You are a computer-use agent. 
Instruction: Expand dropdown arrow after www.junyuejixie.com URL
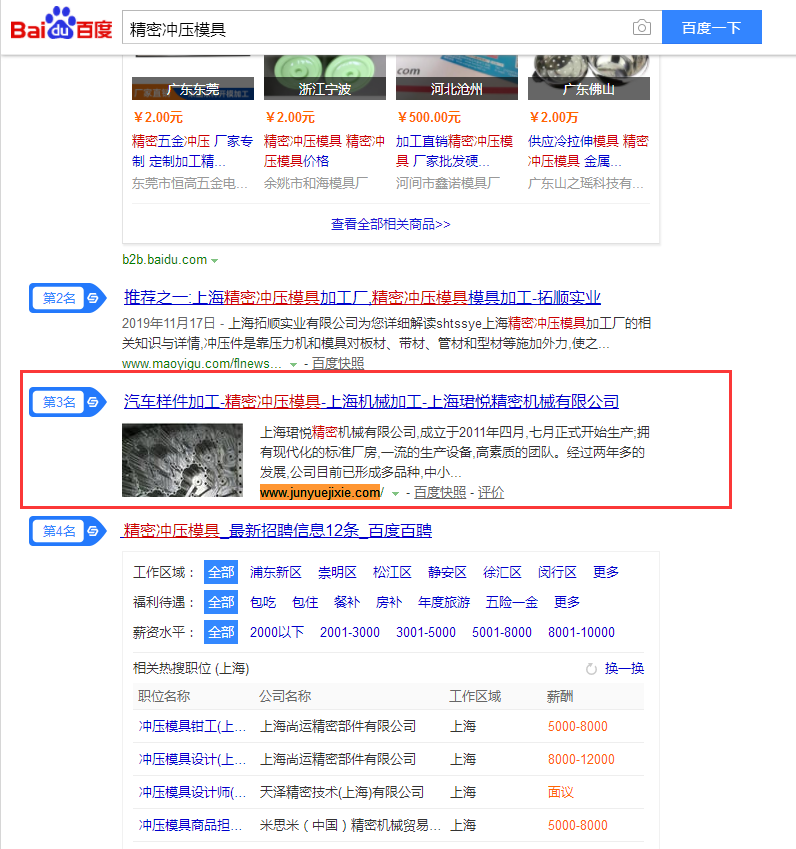pos(395,493)
